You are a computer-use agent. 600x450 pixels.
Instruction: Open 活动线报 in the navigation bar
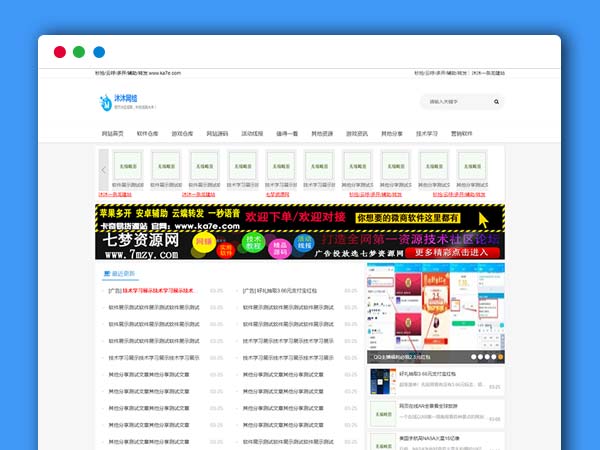click(252, 134)
